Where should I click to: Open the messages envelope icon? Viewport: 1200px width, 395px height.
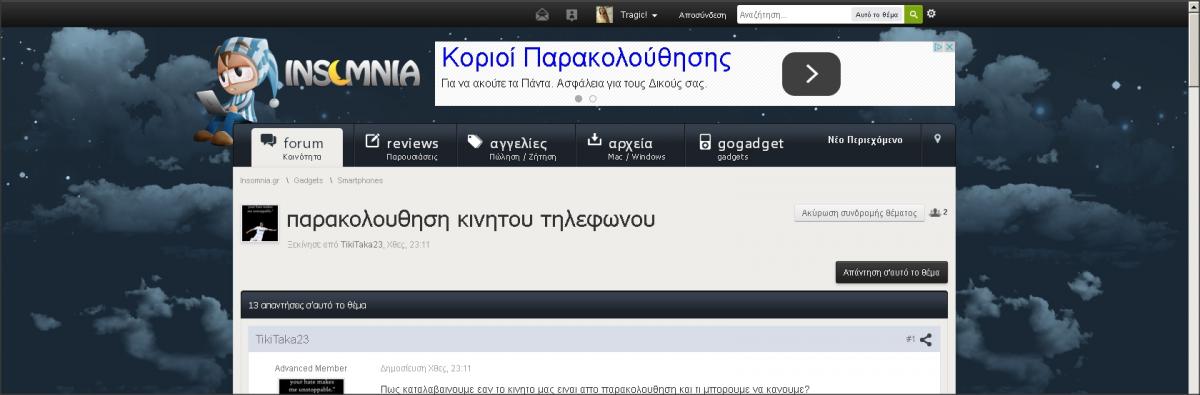542,15
